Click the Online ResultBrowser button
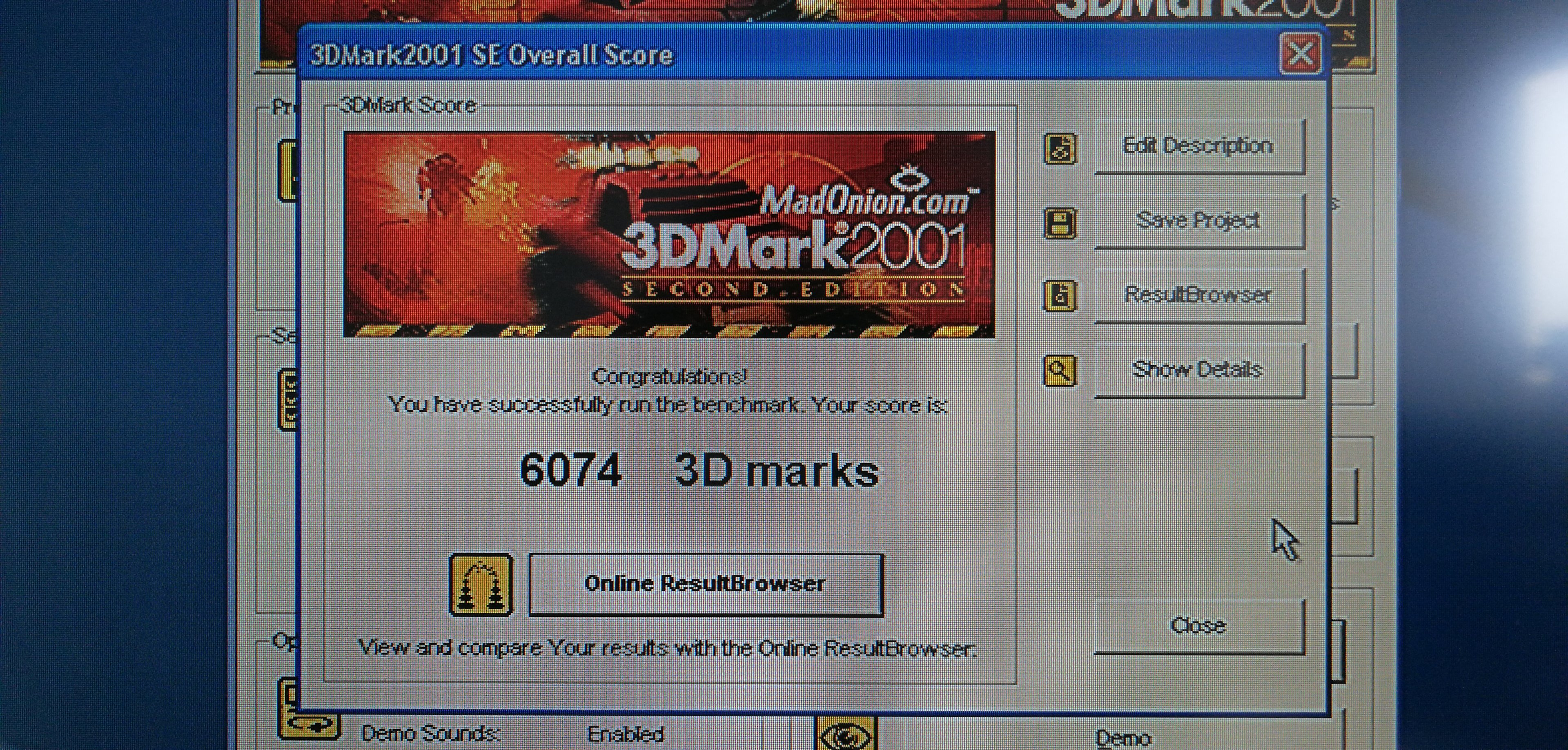Screen dimensions: 1568x750 coord(706,585)
